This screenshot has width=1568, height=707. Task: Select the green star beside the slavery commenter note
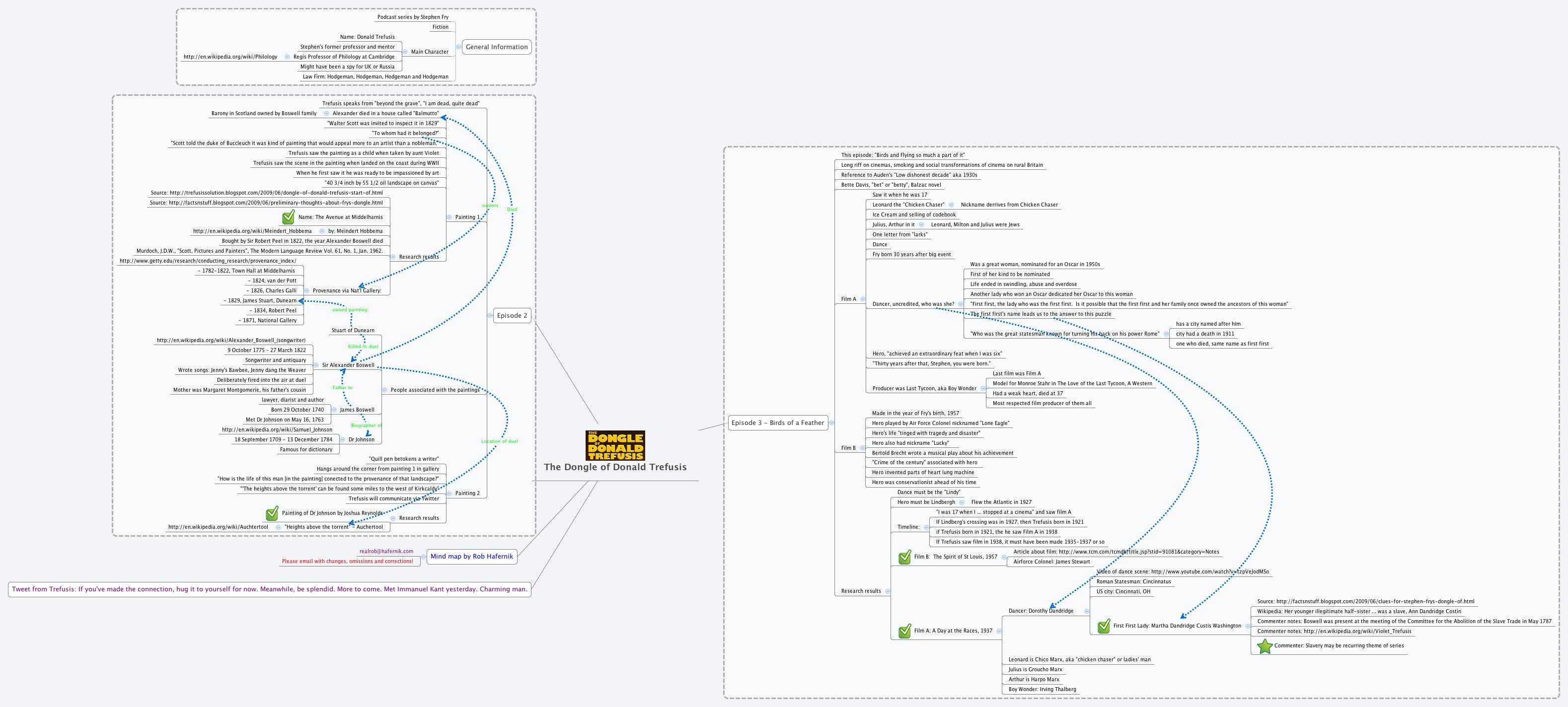[1264, 646]
